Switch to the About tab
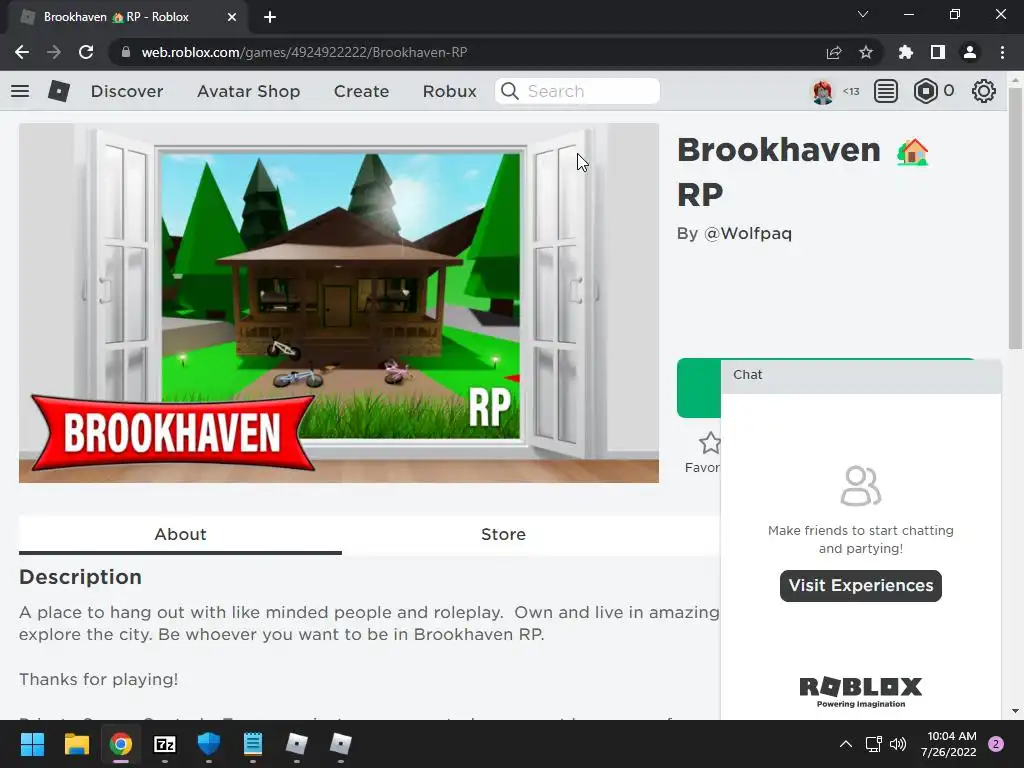Viewport: 1024px width, 768px height. (x=180, y=534)
